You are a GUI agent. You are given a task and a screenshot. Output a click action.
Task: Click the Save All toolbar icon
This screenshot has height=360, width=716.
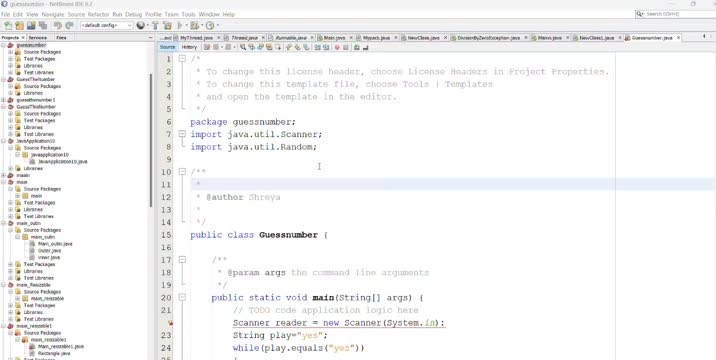pyautogui.click(x=43, y=26)
